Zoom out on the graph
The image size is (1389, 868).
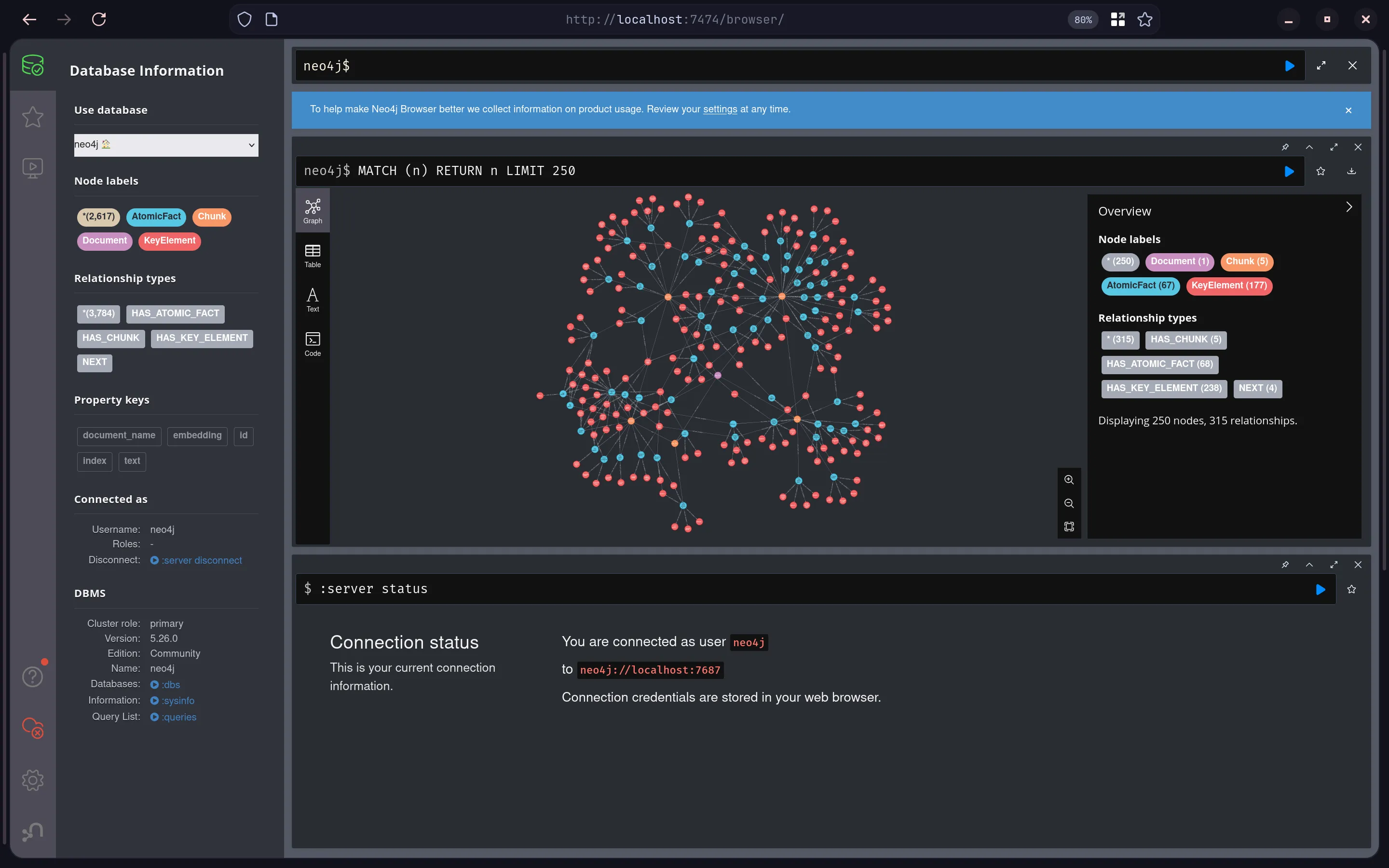1069,503
